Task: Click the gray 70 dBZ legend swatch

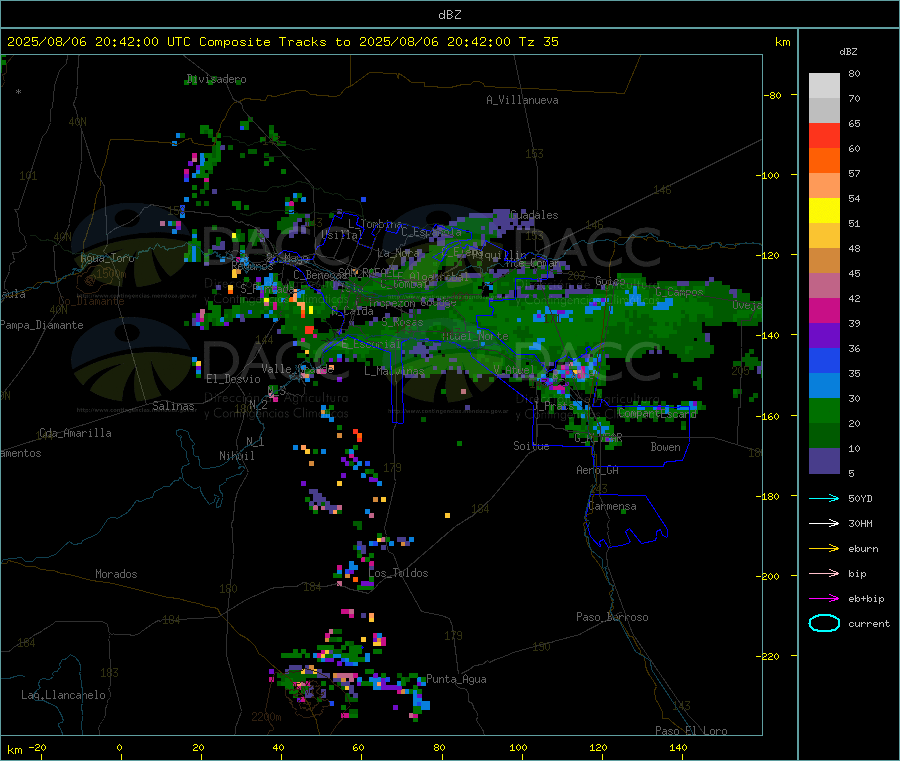Action: [x=824, y=111]
